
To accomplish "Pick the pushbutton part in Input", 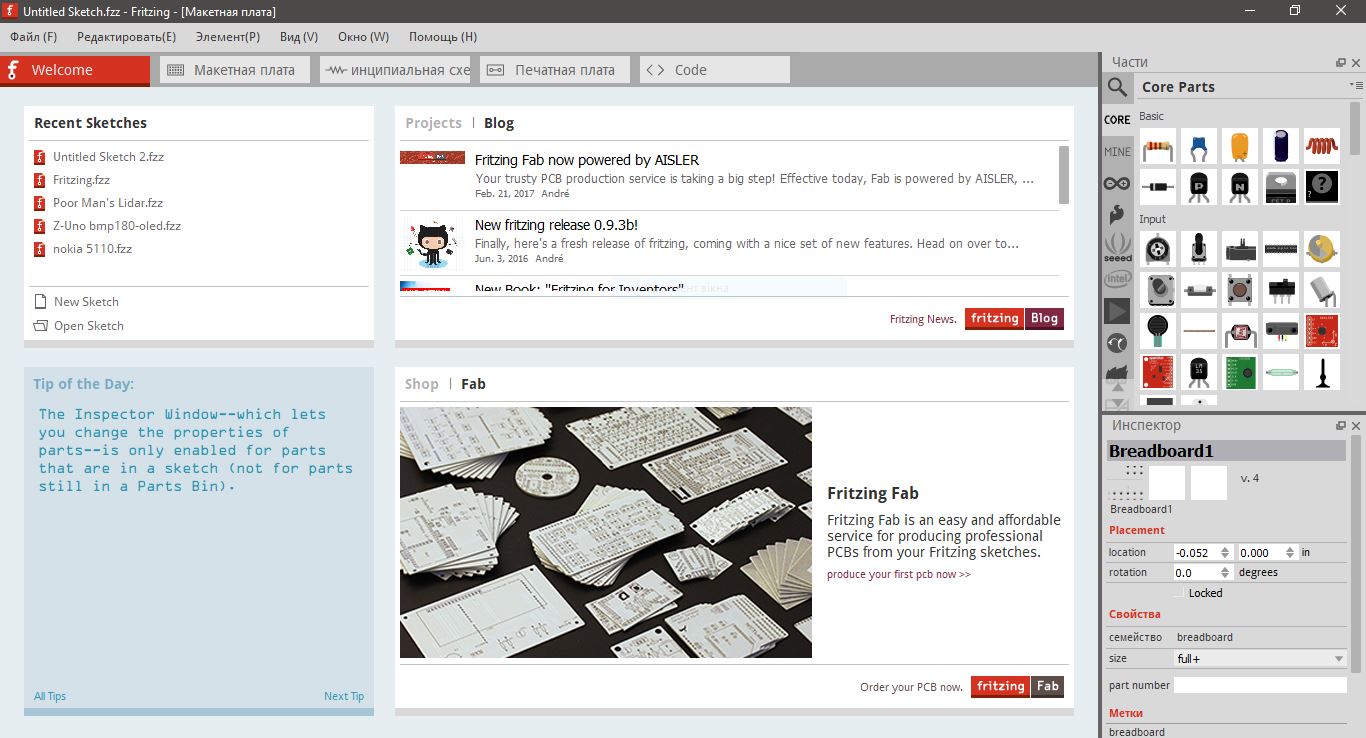I will tap(1240, 290).
